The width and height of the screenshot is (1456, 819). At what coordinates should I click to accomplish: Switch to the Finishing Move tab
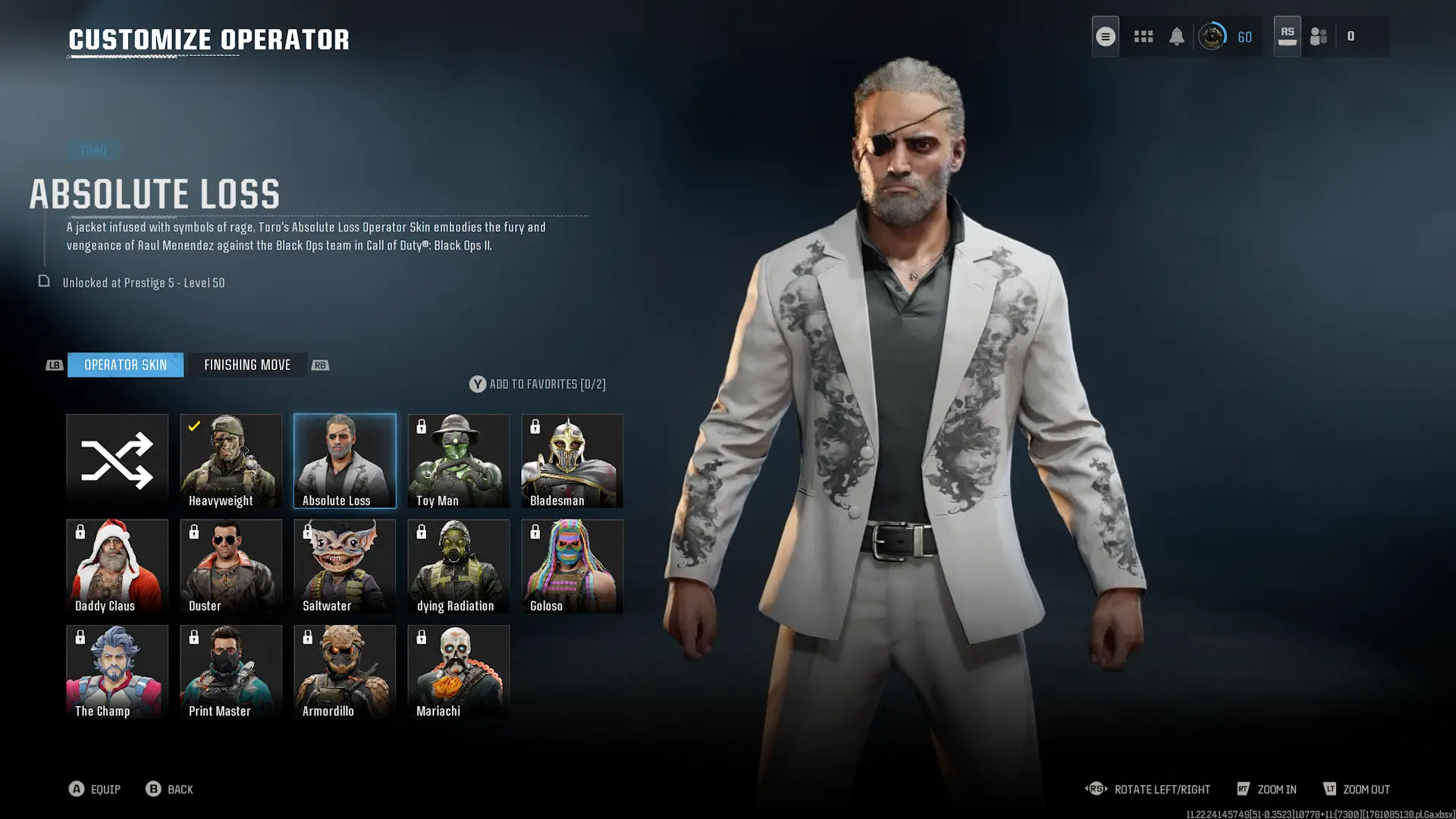[x=247, y=365]
